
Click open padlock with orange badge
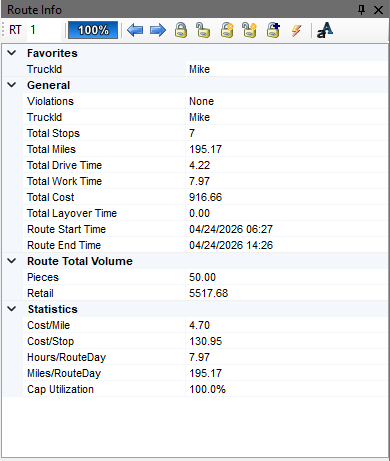[249, 30]
